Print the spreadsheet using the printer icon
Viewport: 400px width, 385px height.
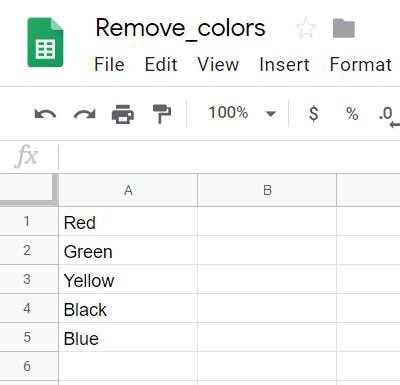tap(123, 114)
